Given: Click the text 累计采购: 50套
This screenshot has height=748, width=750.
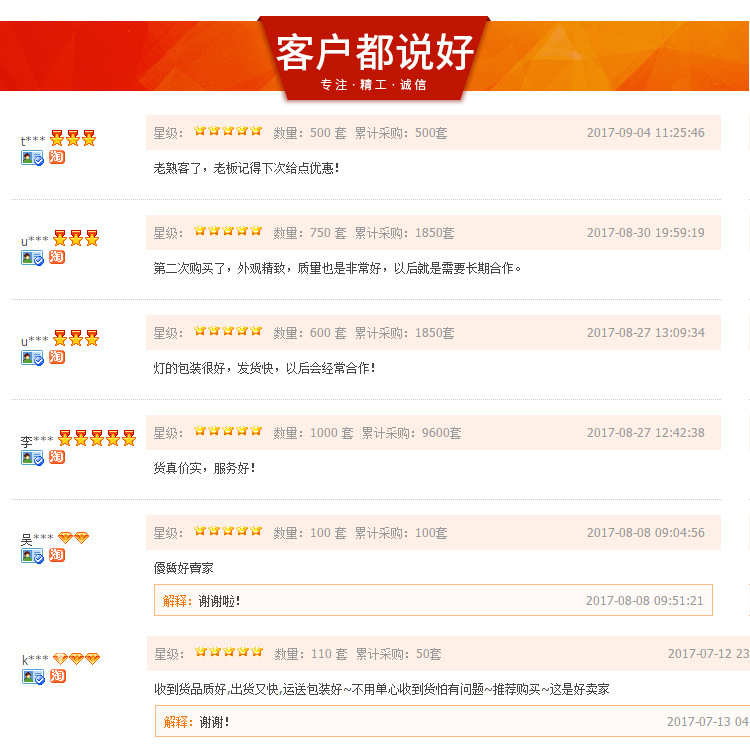Looking at the screenshot, I should (x=398, y=654).
